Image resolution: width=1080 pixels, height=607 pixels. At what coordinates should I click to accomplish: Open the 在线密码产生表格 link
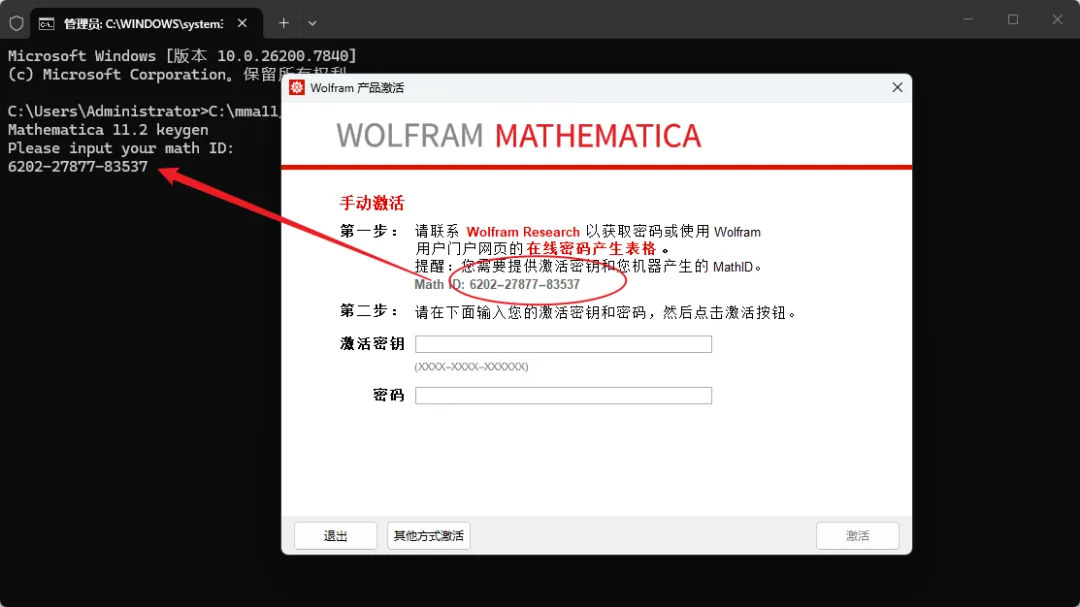[591, 249]
